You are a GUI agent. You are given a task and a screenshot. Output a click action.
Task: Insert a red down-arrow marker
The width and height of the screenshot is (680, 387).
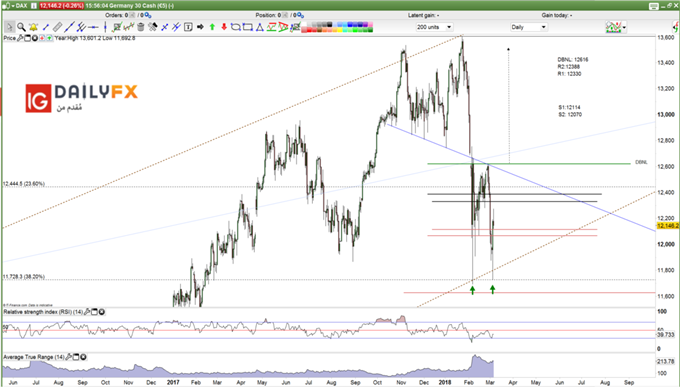[x=224, y=27]
